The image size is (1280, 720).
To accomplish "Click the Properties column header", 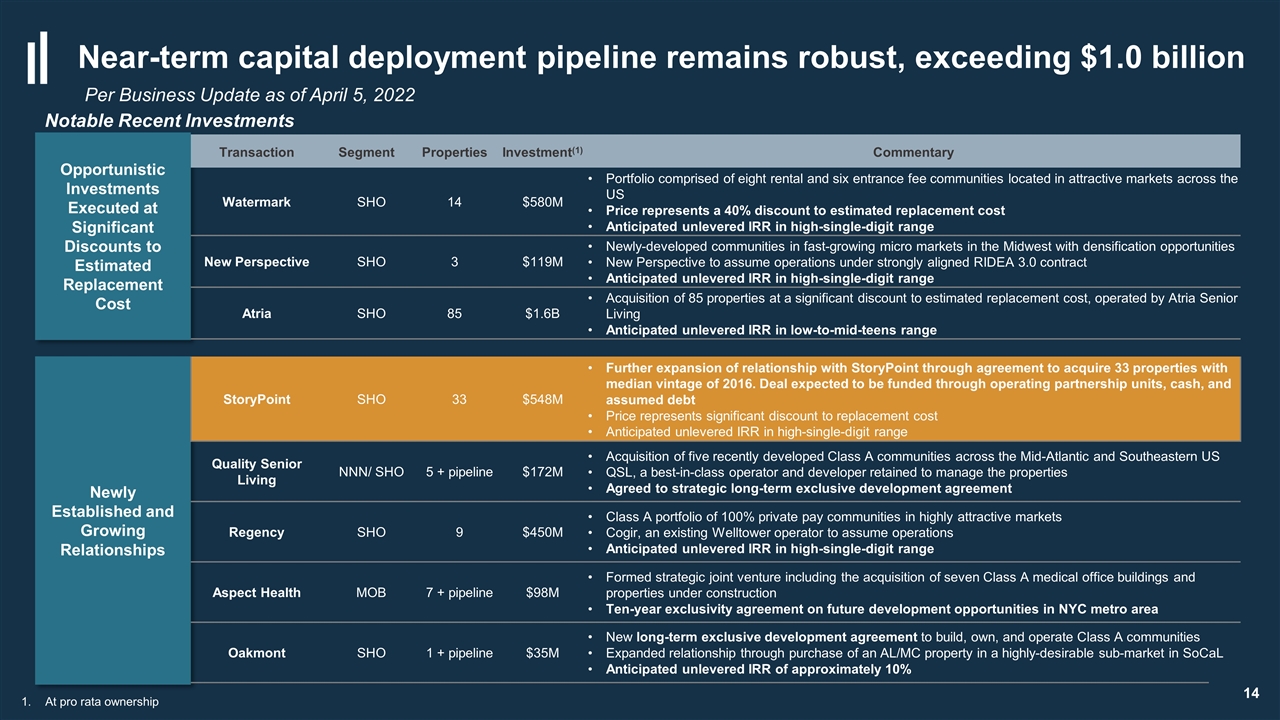I will click(454, 152).
